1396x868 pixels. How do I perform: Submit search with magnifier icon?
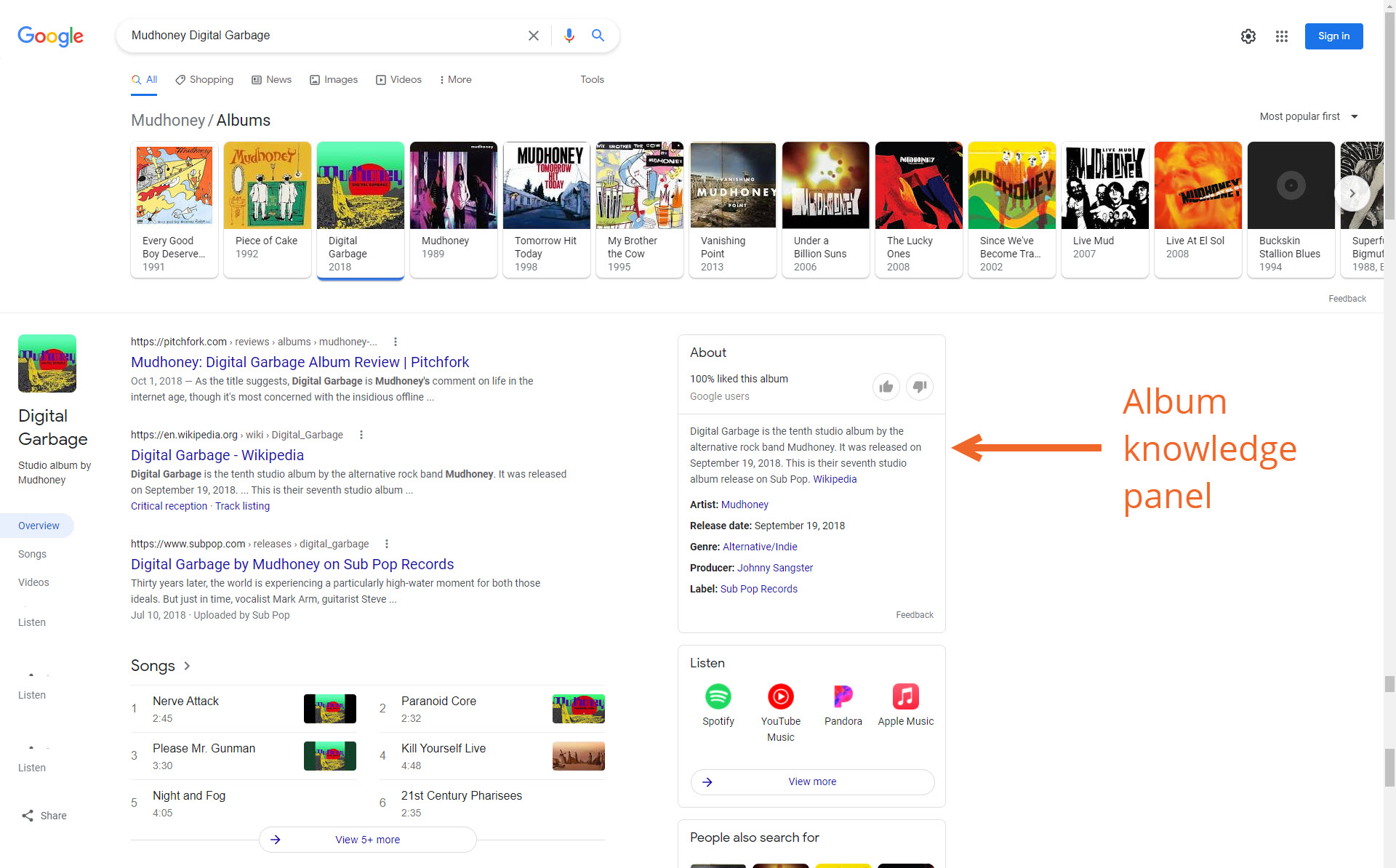click(598, 36)
